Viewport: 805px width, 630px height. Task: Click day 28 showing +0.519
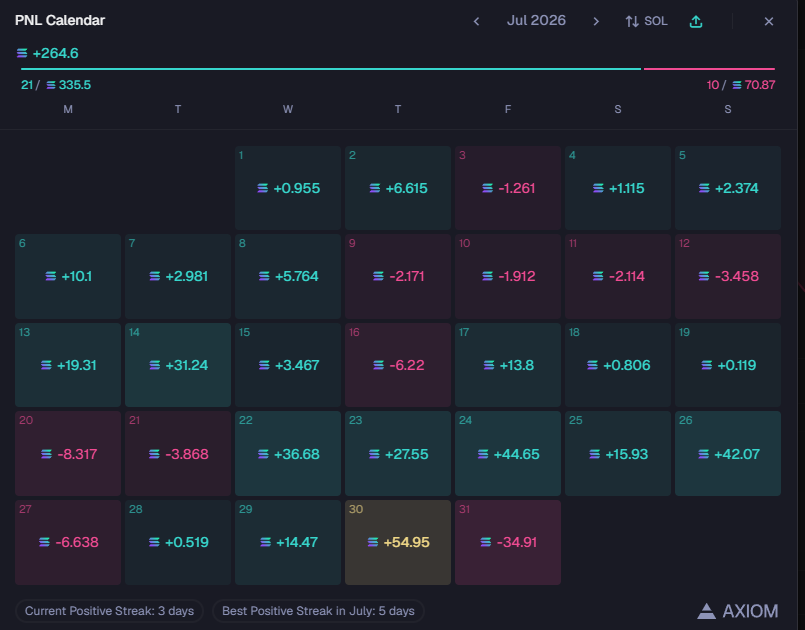point(178,542)
